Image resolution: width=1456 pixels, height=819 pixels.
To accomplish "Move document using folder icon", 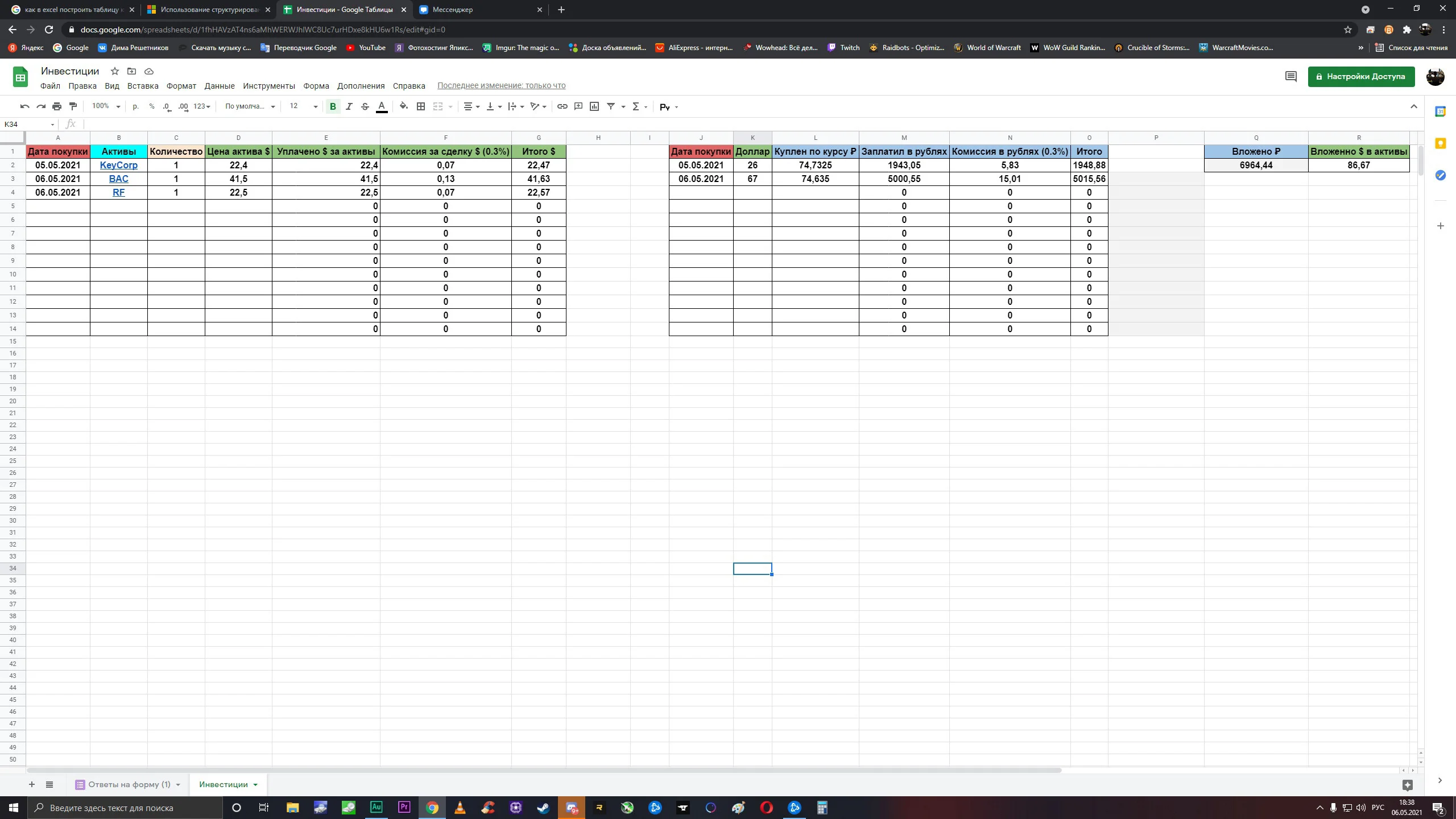I will click(132, 71).
